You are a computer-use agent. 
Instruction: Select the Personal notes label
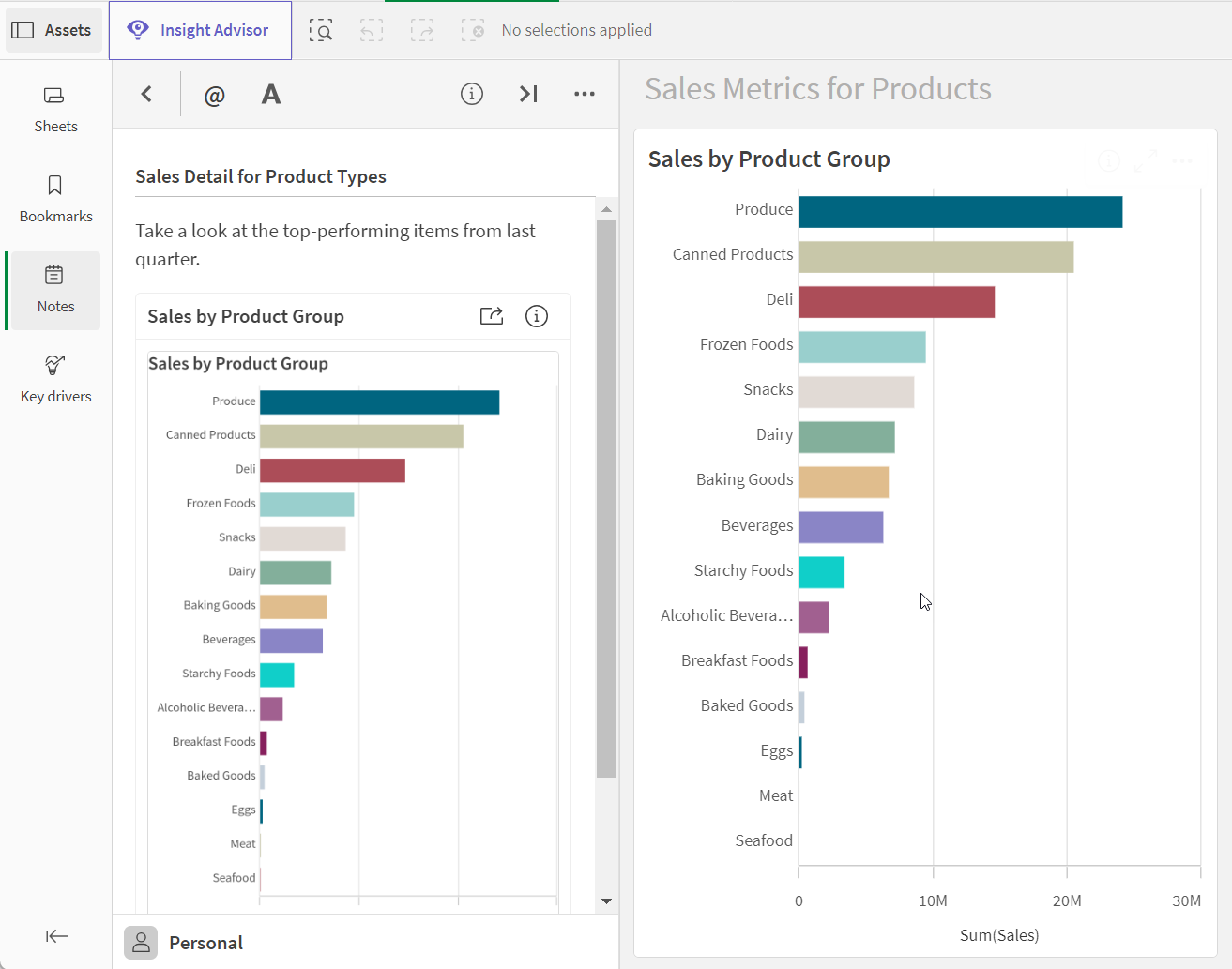pyautogui.click(x=205, y=943)
